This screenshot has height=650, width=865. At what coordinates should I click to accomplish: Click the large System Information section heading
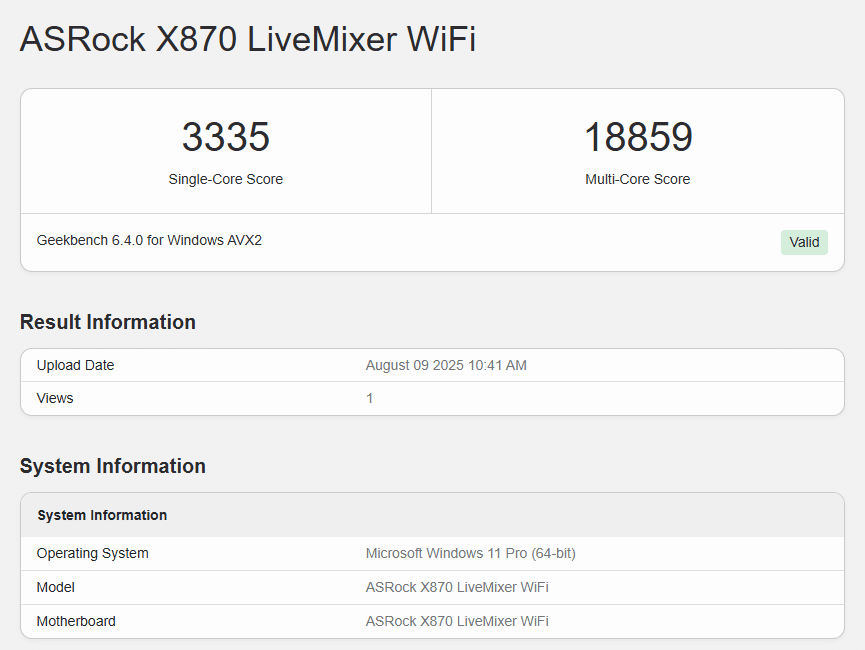click(113, 466)
